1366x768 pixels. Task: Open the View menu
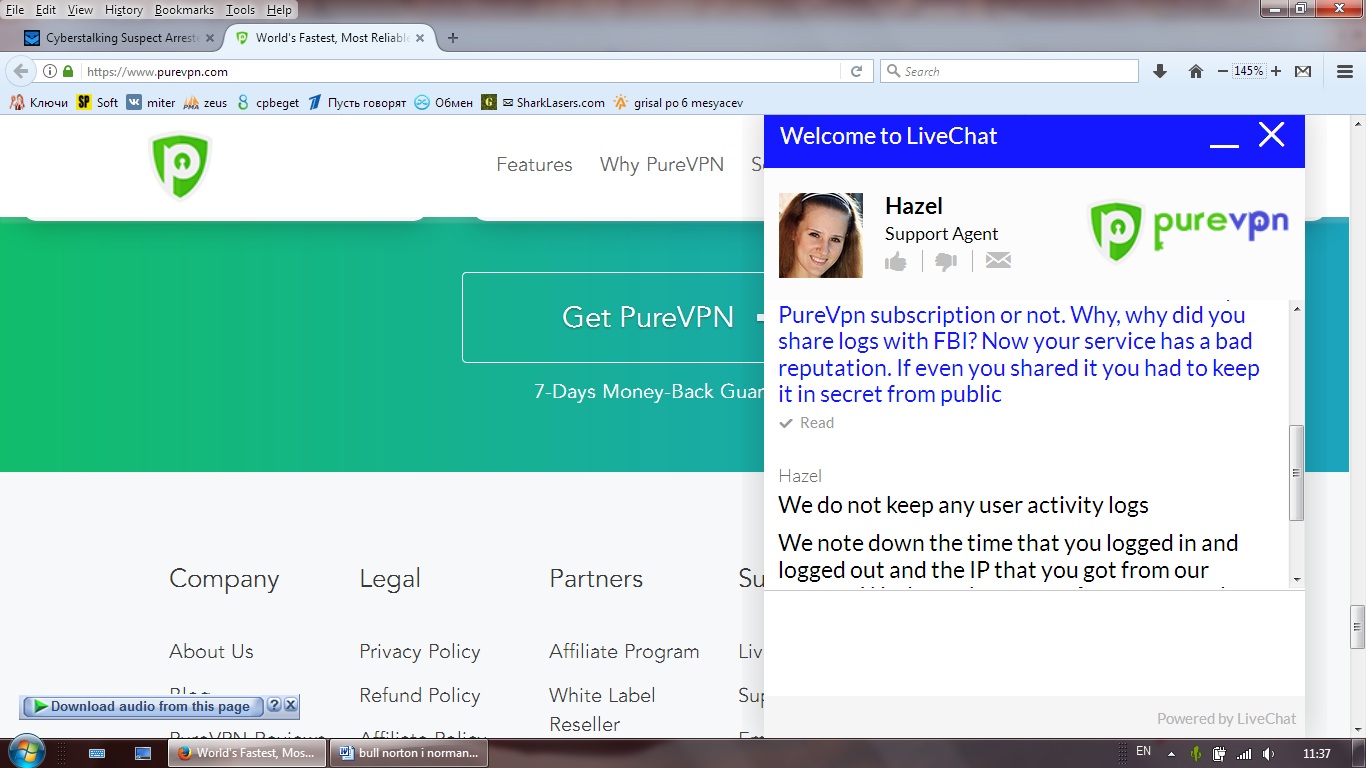(x=80, y=10)
